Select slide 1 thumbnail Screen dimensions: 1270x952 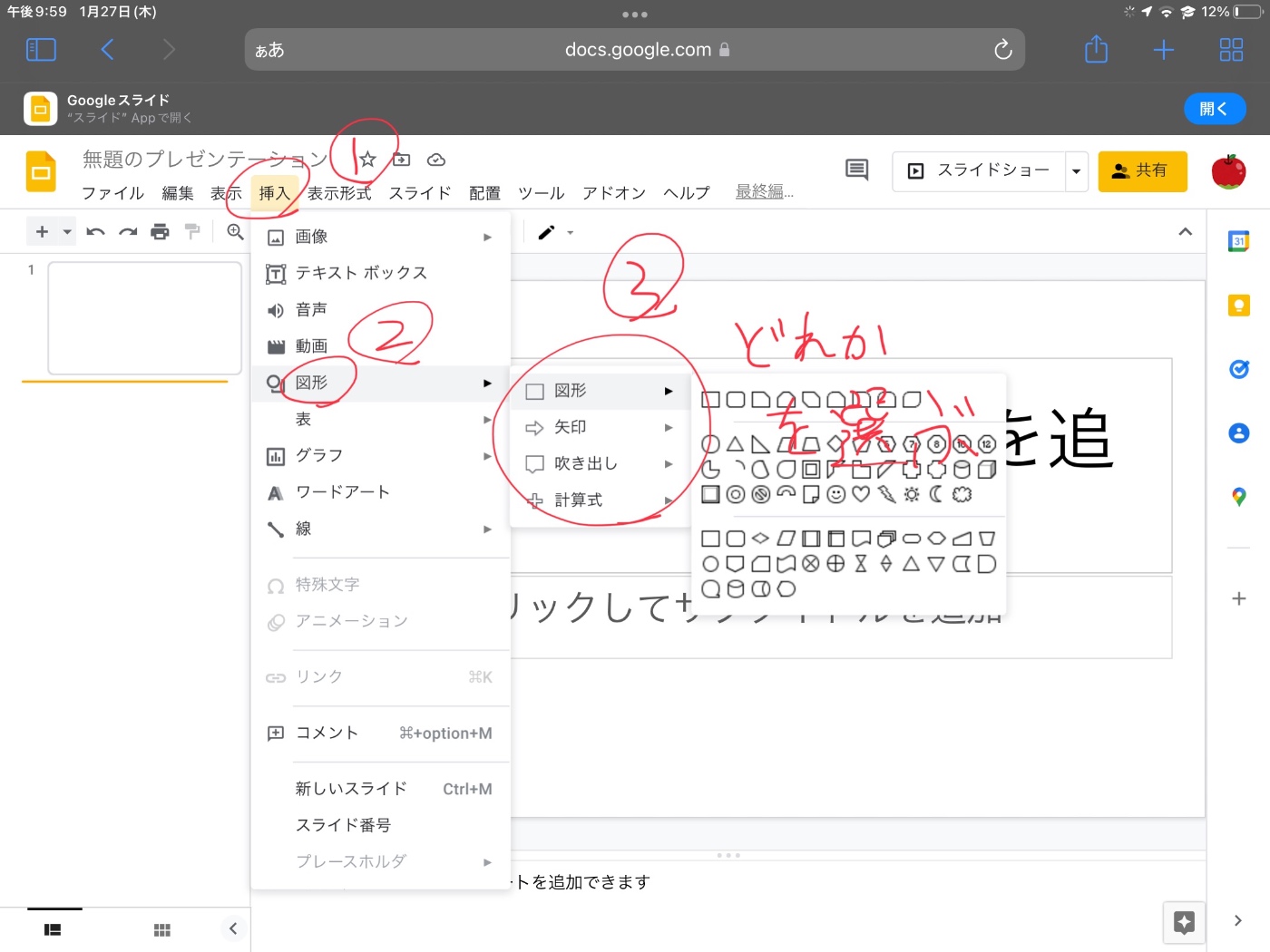click(x=144, y=318)
